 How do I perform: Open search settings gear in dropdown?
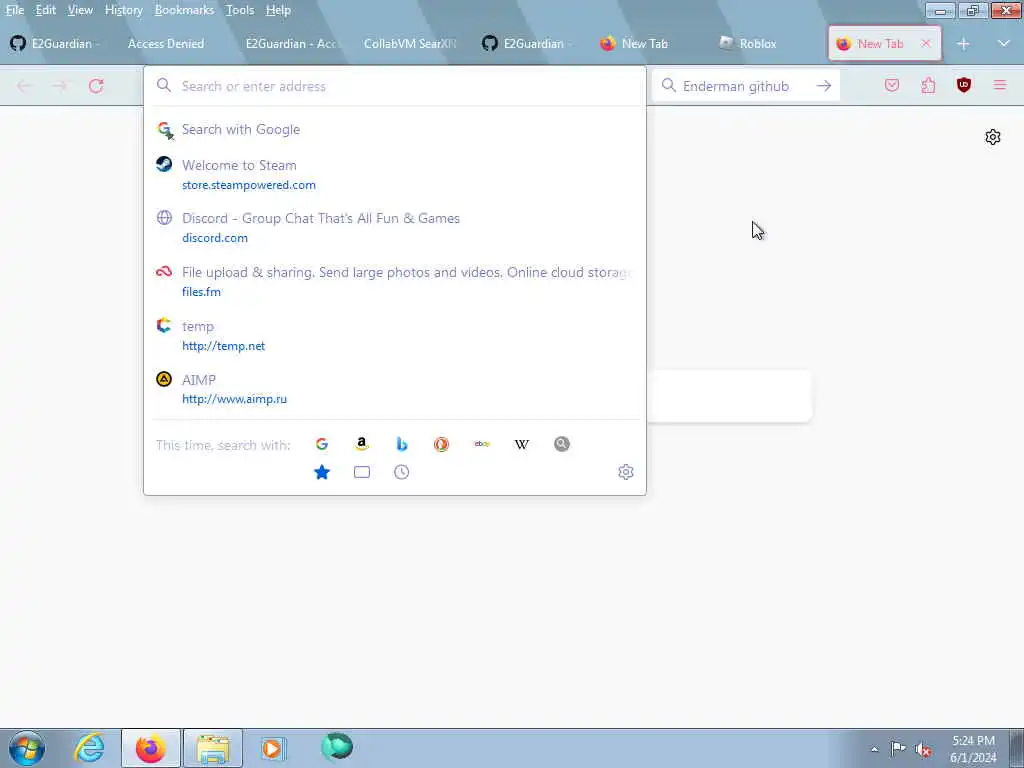626,472
